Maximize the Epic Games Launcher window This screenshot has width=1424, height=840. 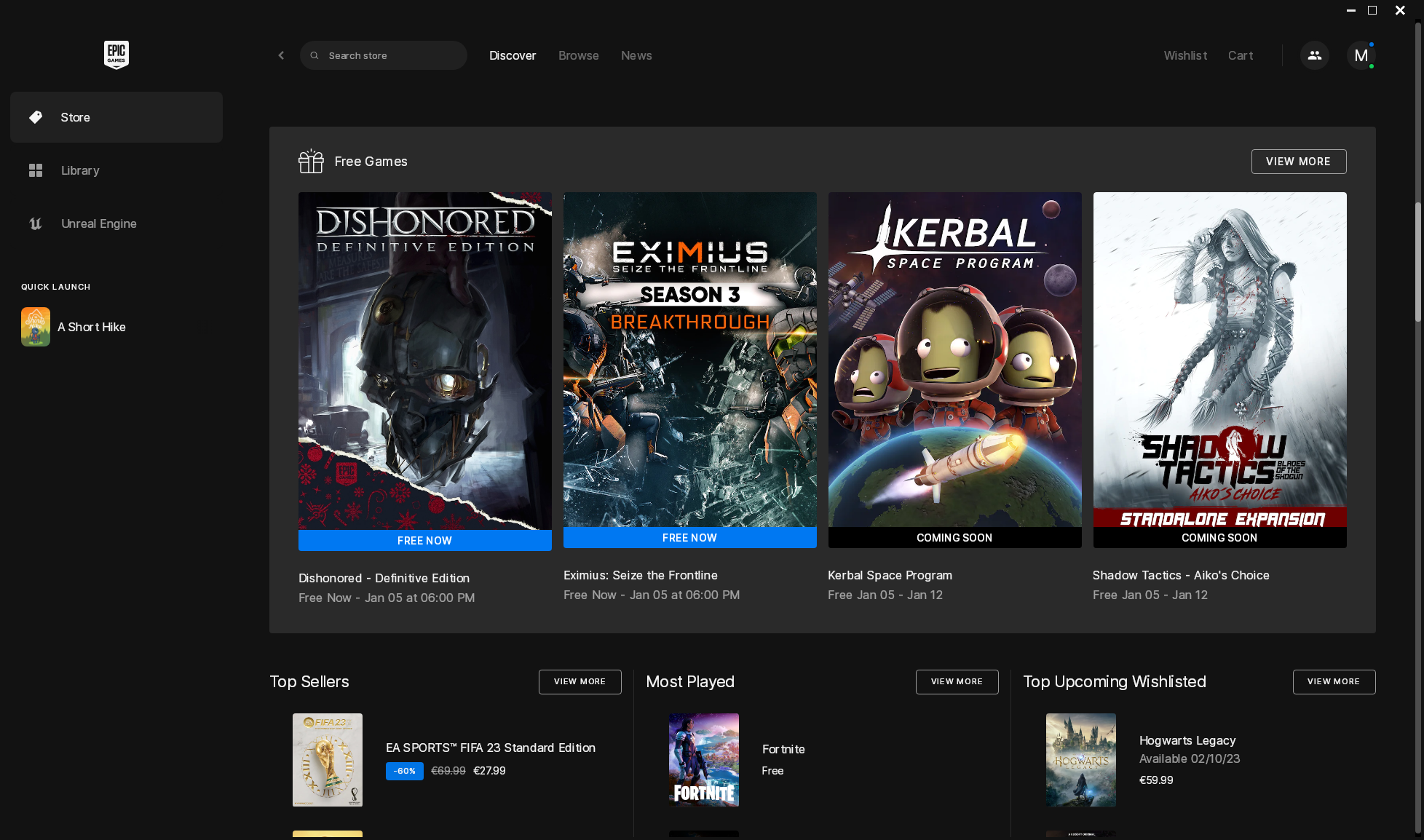1372,10
